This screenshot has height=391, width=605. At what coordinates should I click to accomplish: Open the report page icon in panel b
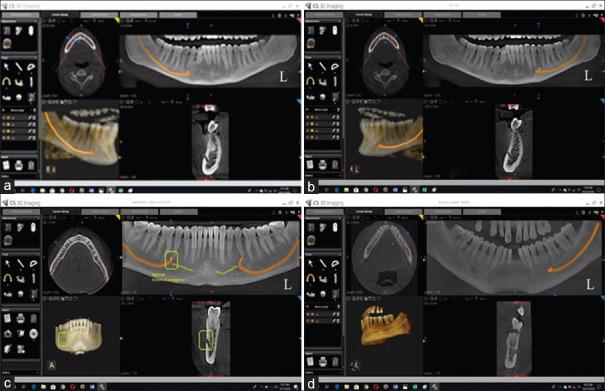(310, 164)
